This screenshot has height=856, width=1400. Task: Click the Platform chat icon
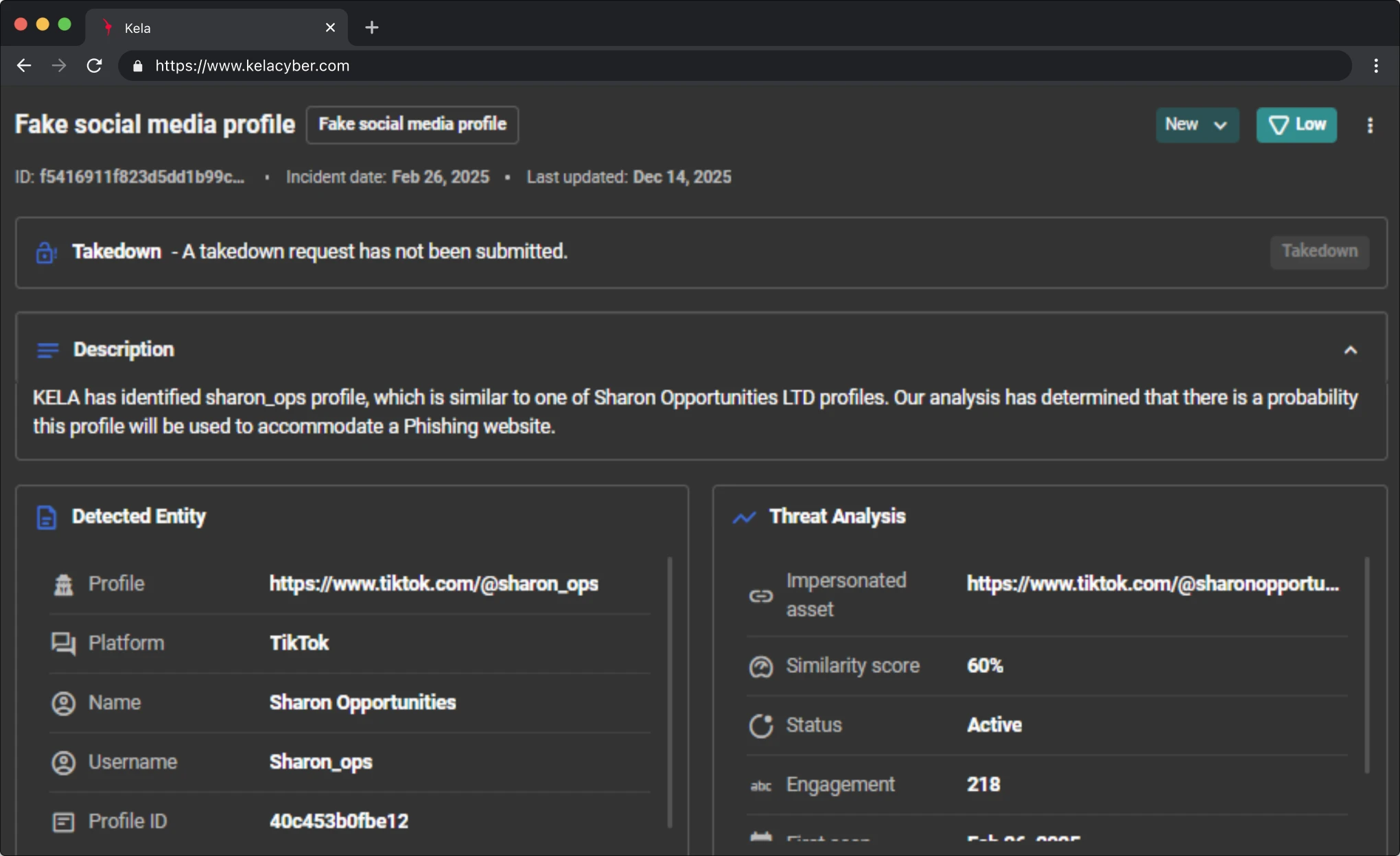[63, 643]
